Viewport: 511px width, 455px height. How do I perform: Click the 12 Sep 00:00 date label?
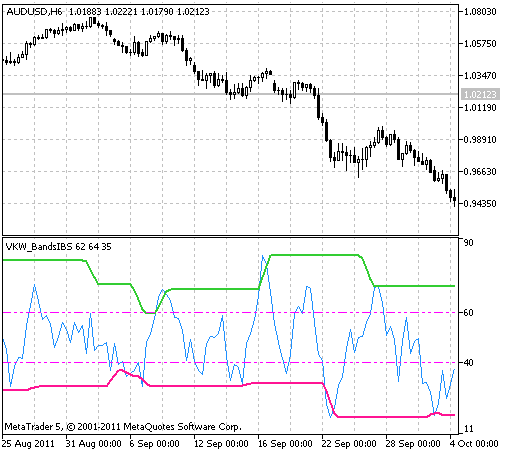221,444
